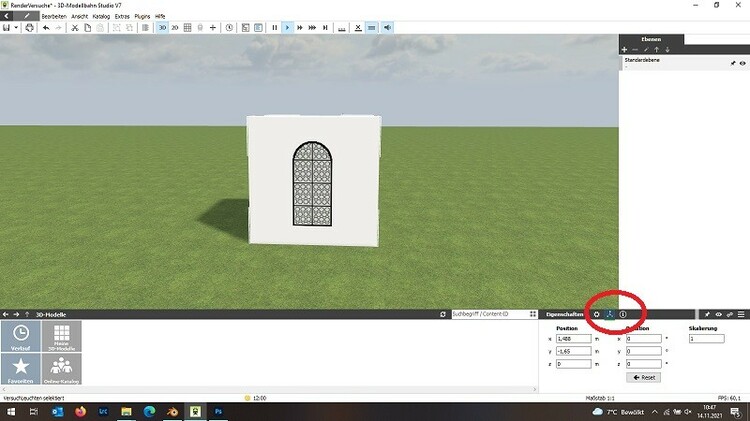
Task: Cut the selected object with scissors icon
Action: click(75, 28)
